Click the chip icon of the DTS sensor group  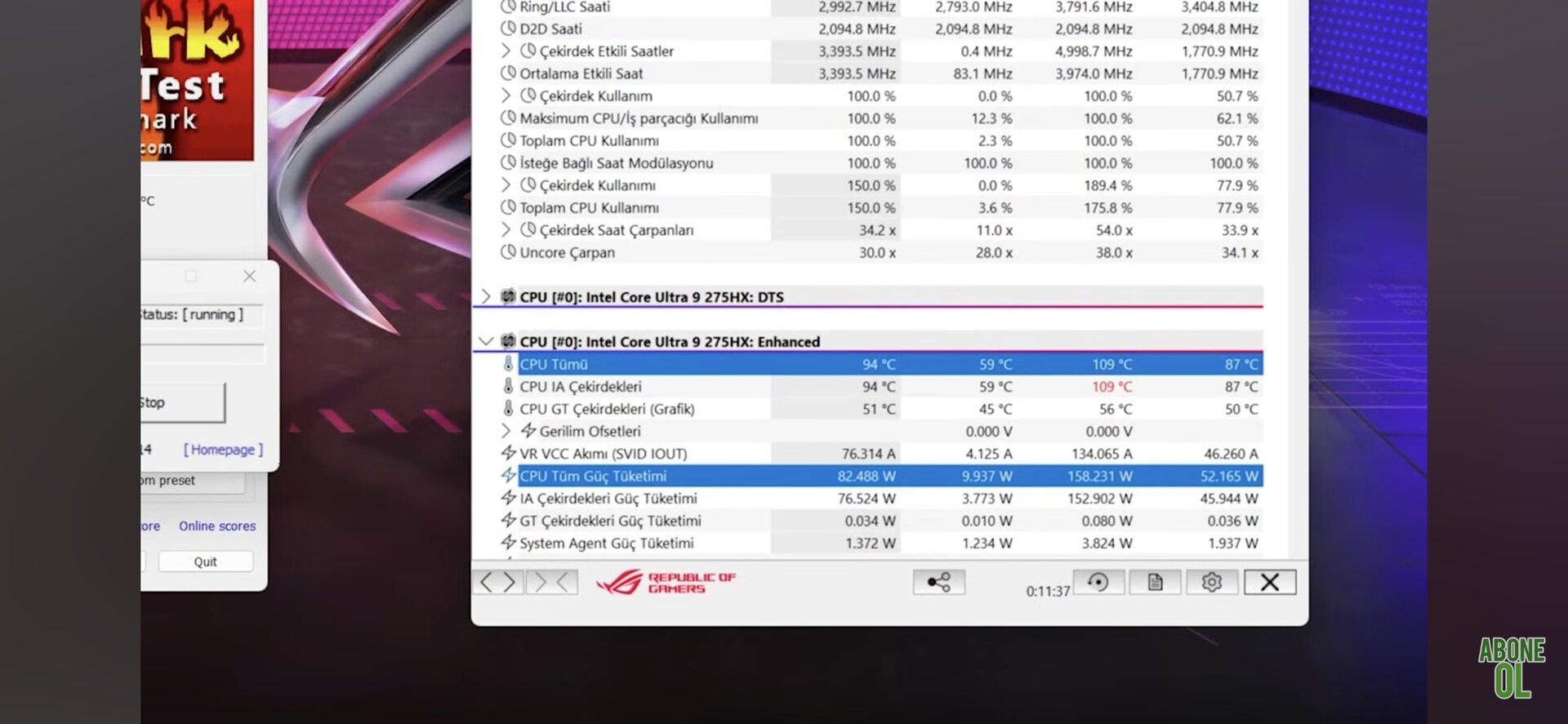(508, 296)
